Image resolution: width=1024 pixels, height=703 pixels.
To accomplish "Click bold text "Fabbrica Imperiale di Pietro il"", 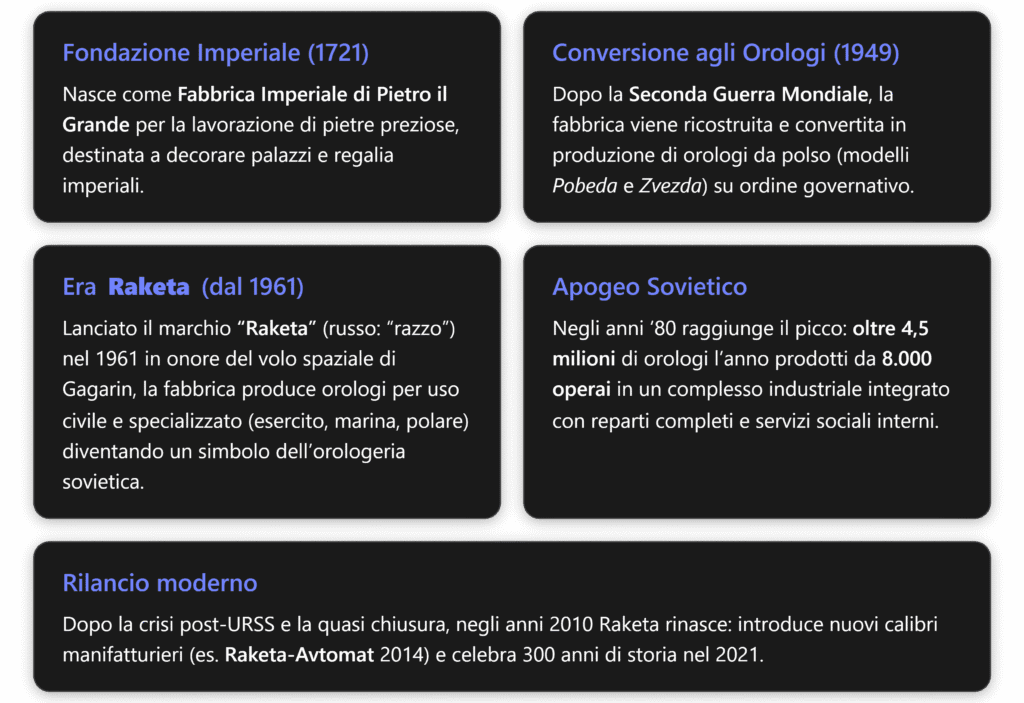I will pos(312,96).
